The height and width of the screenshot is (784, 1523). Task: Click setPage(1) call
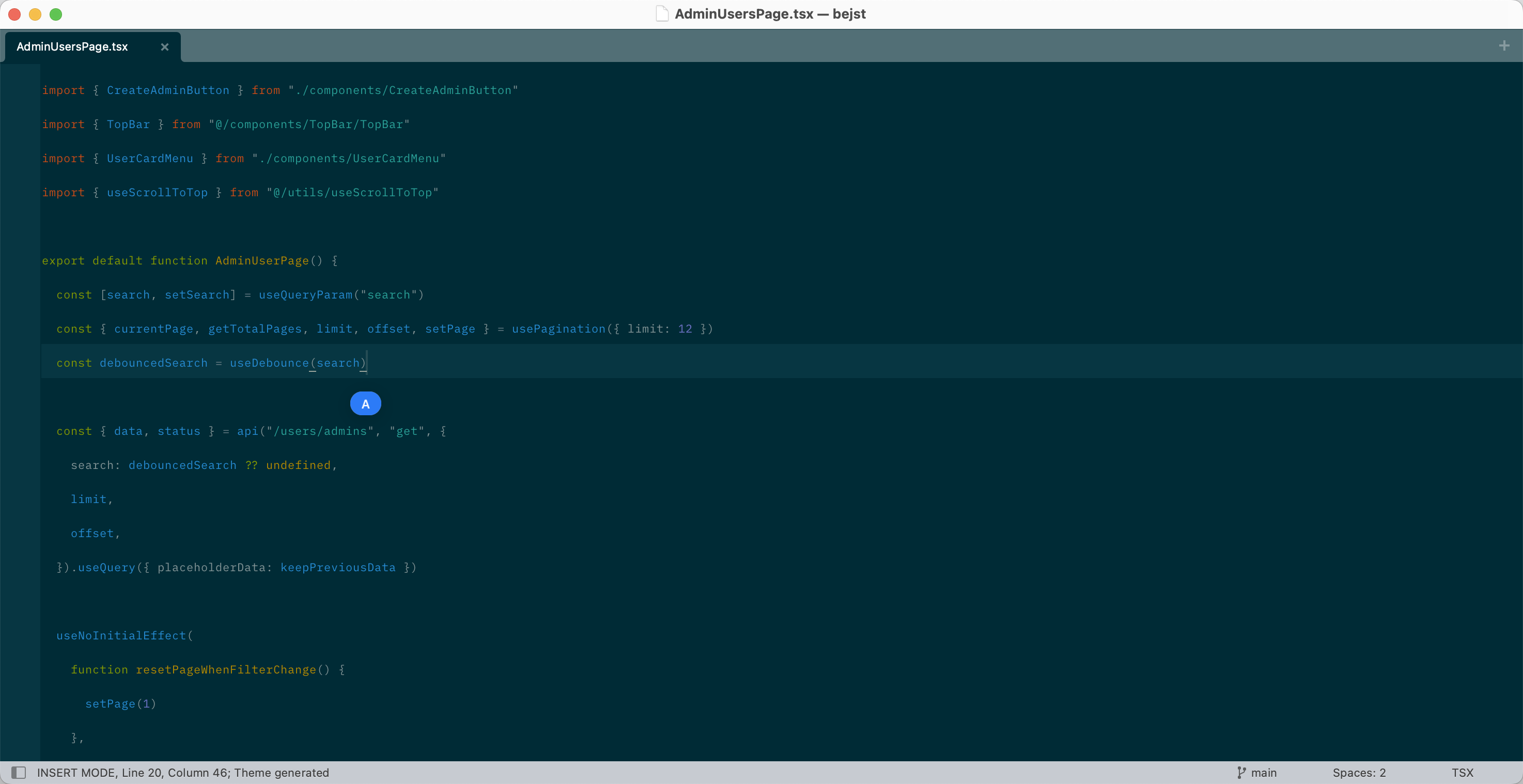click(120, 704)
